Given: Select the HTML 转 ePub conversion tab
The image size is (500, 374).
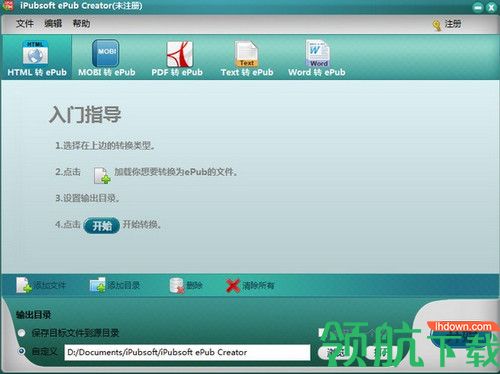Looking at the screenshot, I should pos(37,57).
